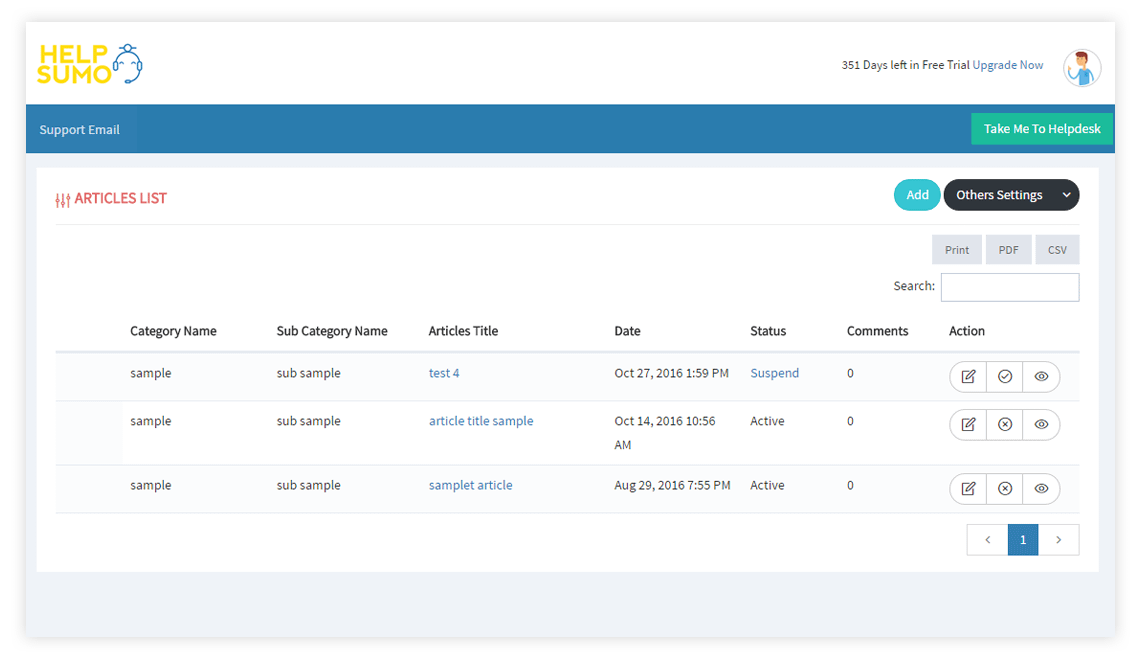Open the samplet article link

pyautogui.click(x=470, y=485)
